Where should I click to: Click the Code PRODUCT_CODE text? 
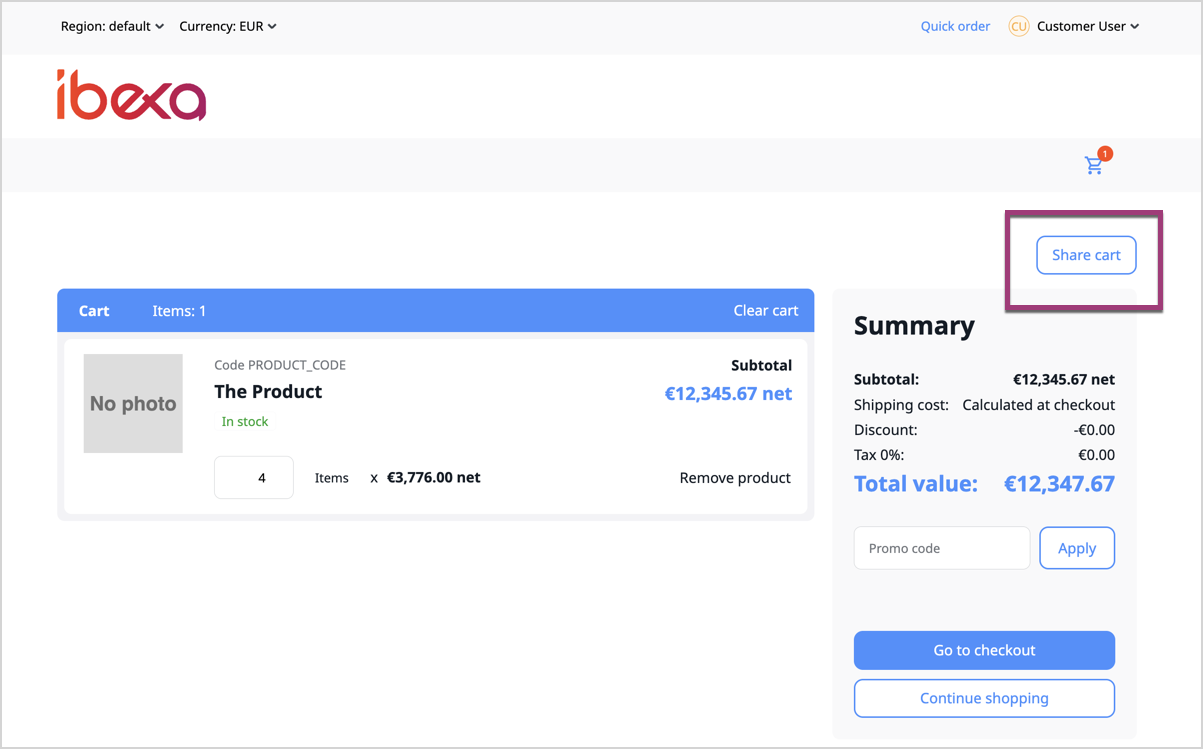tap(280, 365)
